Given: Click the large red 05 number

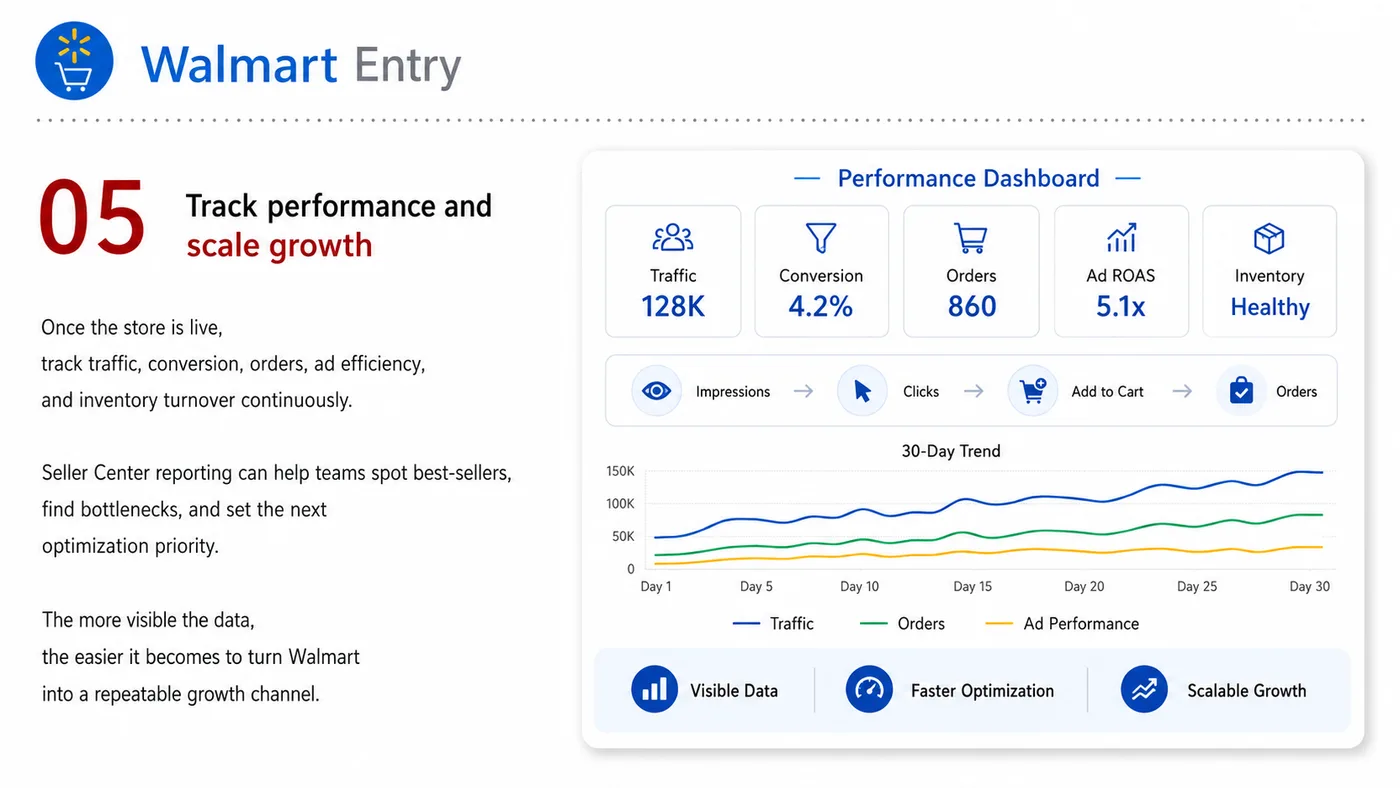Looking at the screenshot, I should tap(92, 218).
